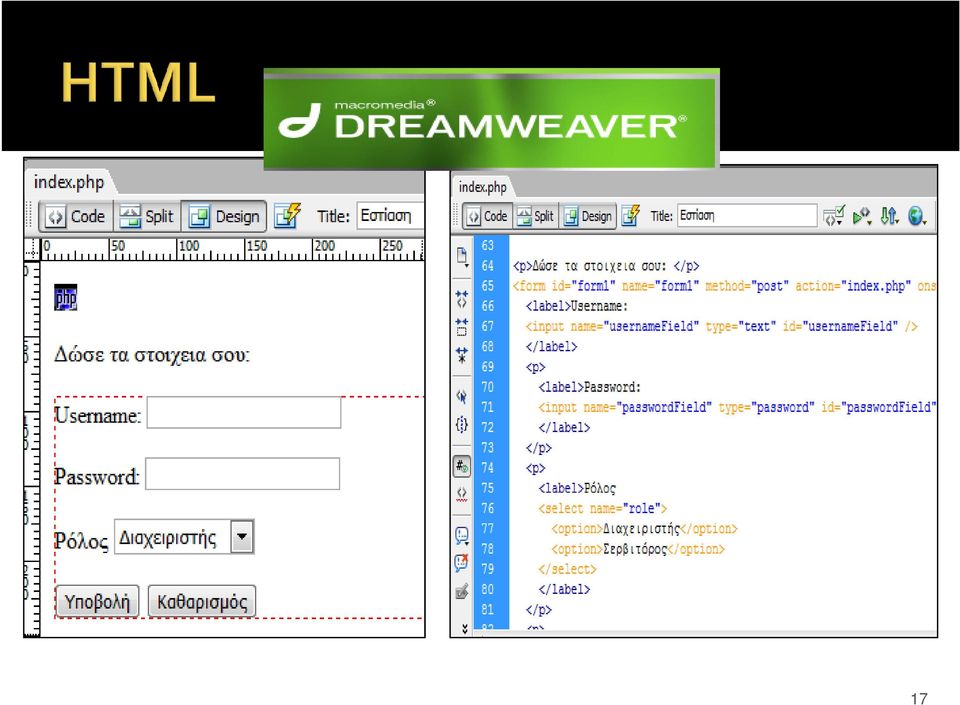960x705 pixels.
Task: Click the Apply Comment speech bubble icon
Action: (462, 535)
